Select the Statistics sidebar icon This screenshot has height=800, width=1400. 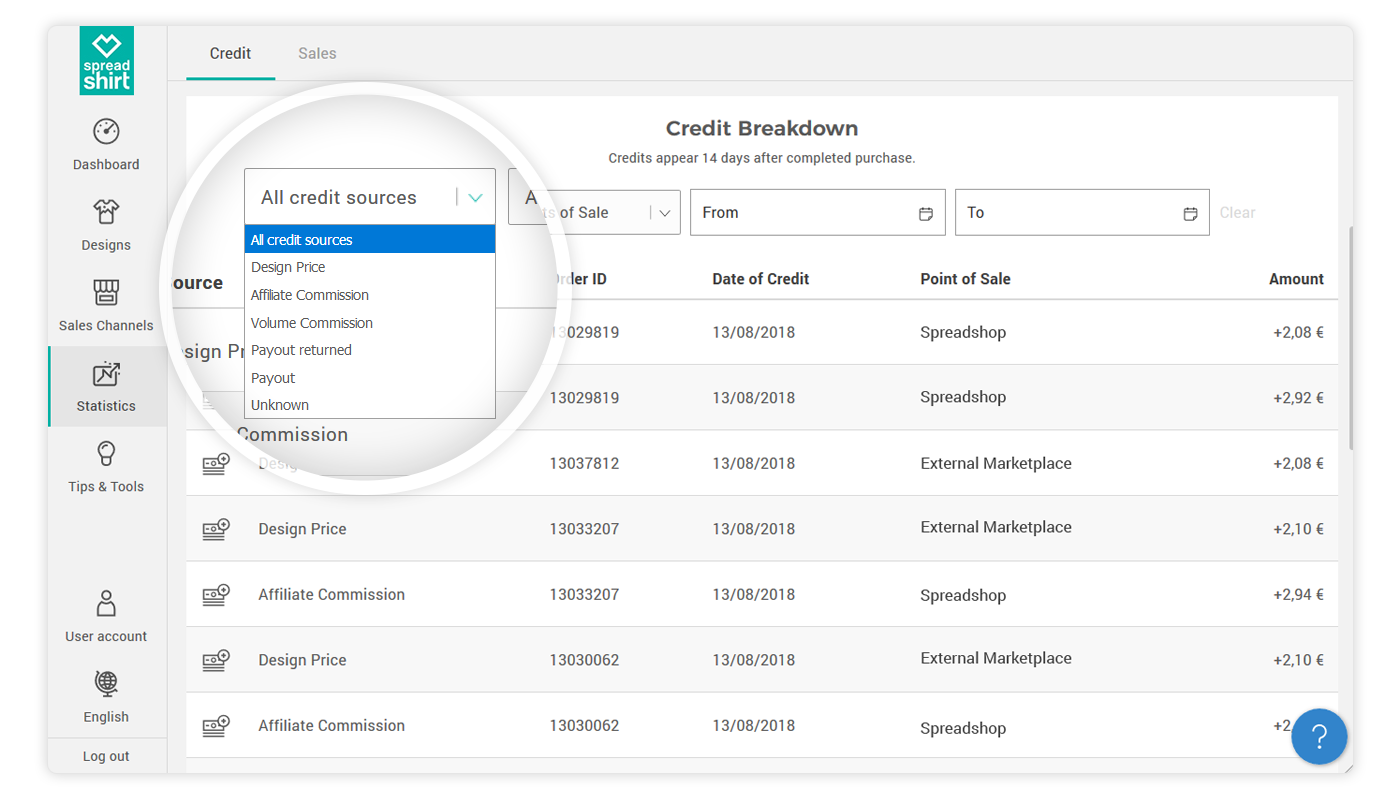[x=106, y=375]
